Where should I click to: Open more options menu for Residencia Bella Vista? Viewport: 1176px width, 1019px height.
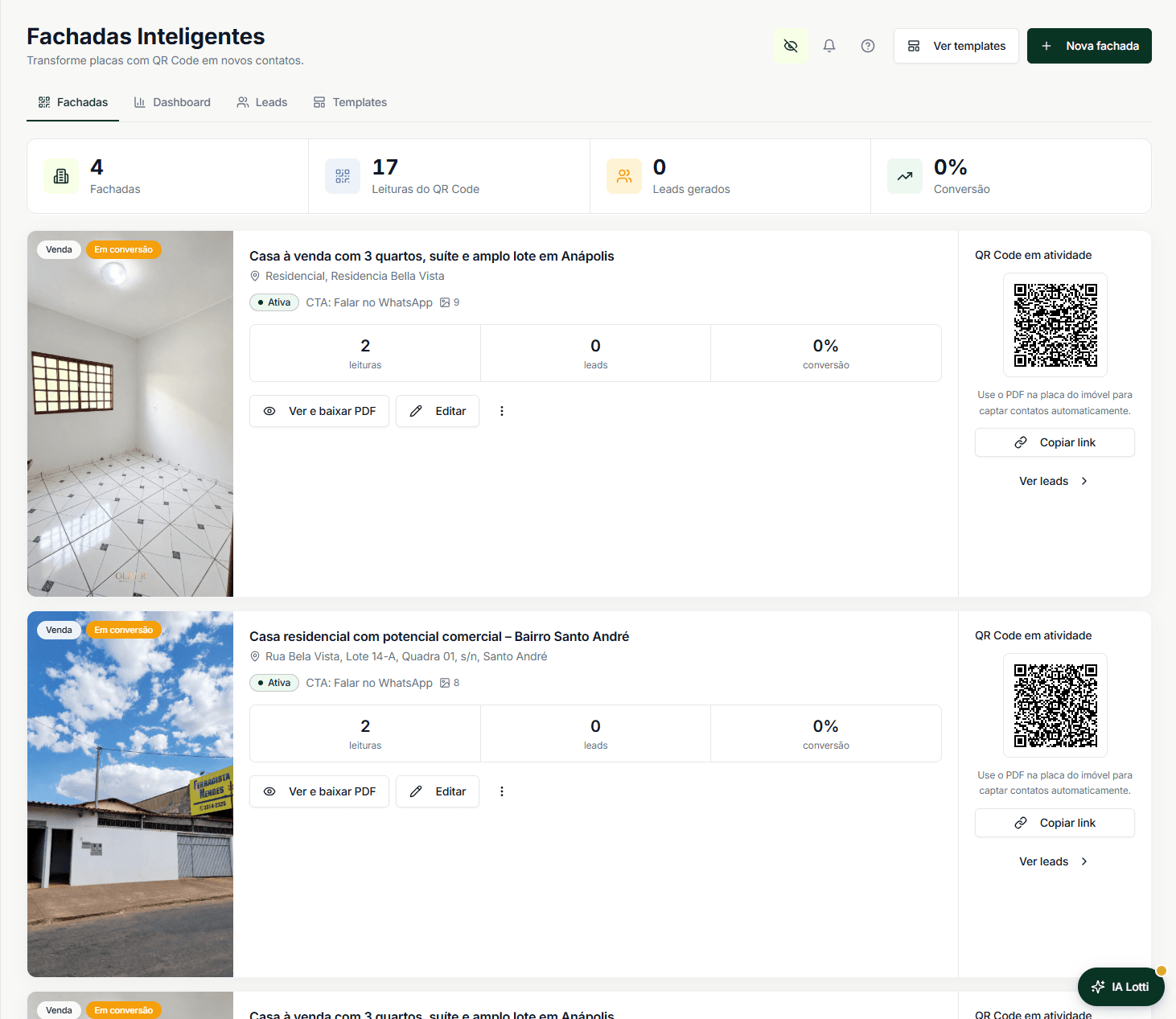(x=502, y=411)
